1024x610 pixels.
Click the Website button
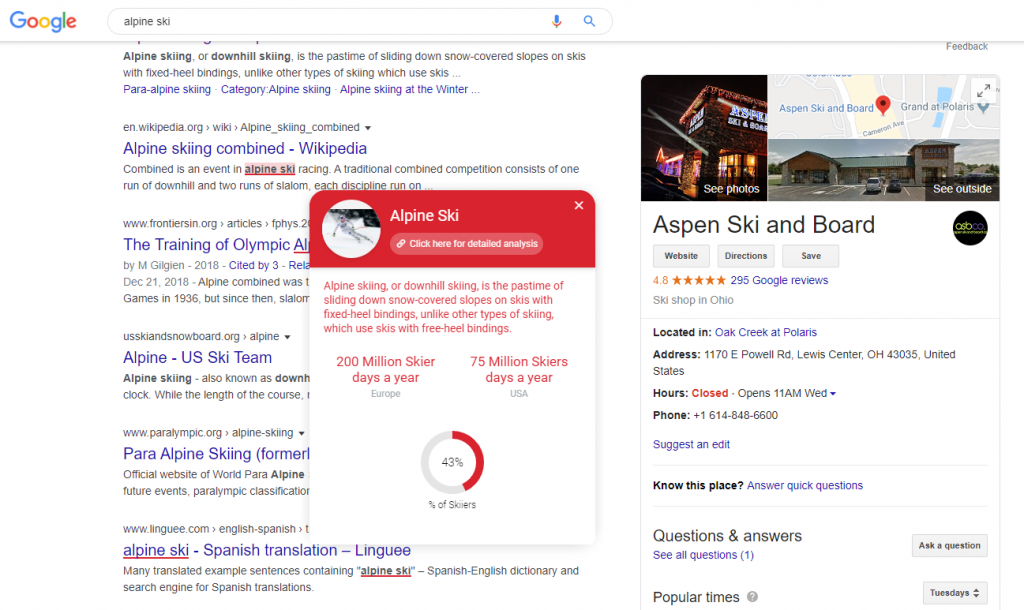681,256
